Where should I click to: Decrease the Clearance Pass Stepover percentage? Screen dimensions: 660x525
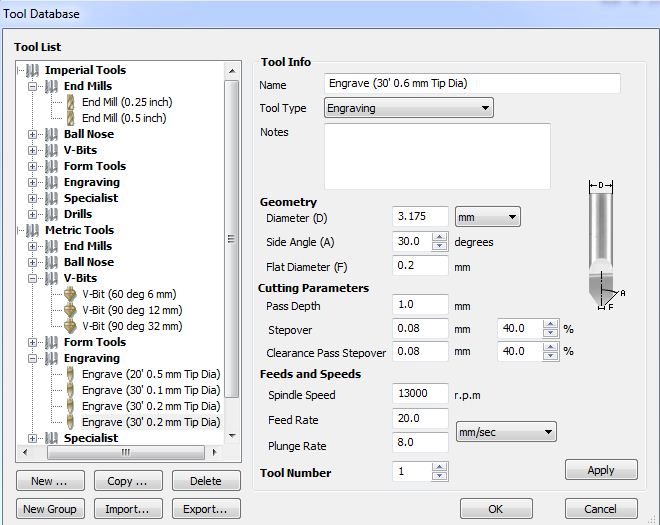pos(550,356)
